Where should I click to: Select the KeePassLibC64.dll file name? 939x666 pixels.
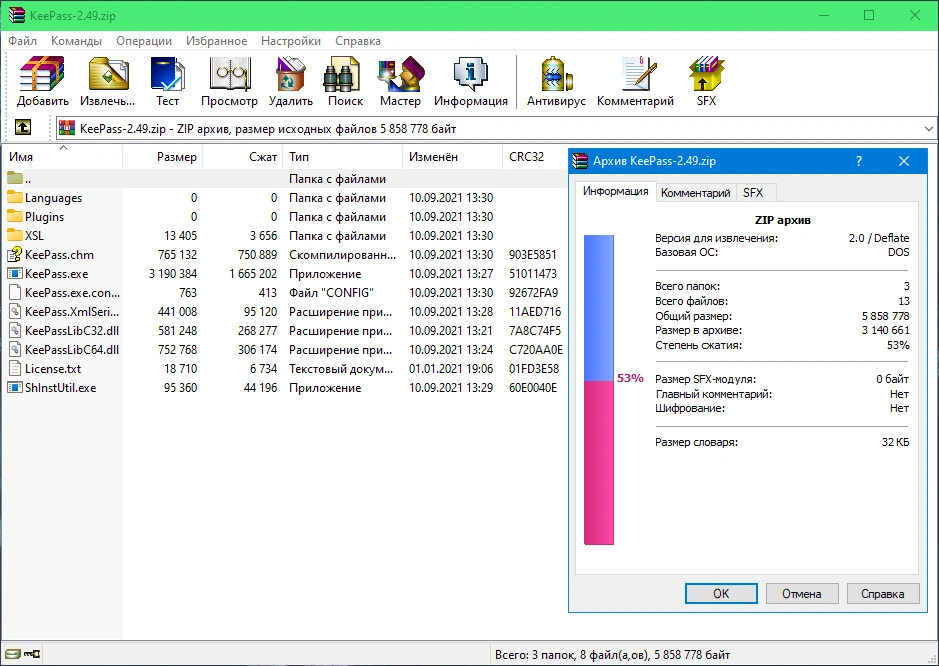[72, 350]
